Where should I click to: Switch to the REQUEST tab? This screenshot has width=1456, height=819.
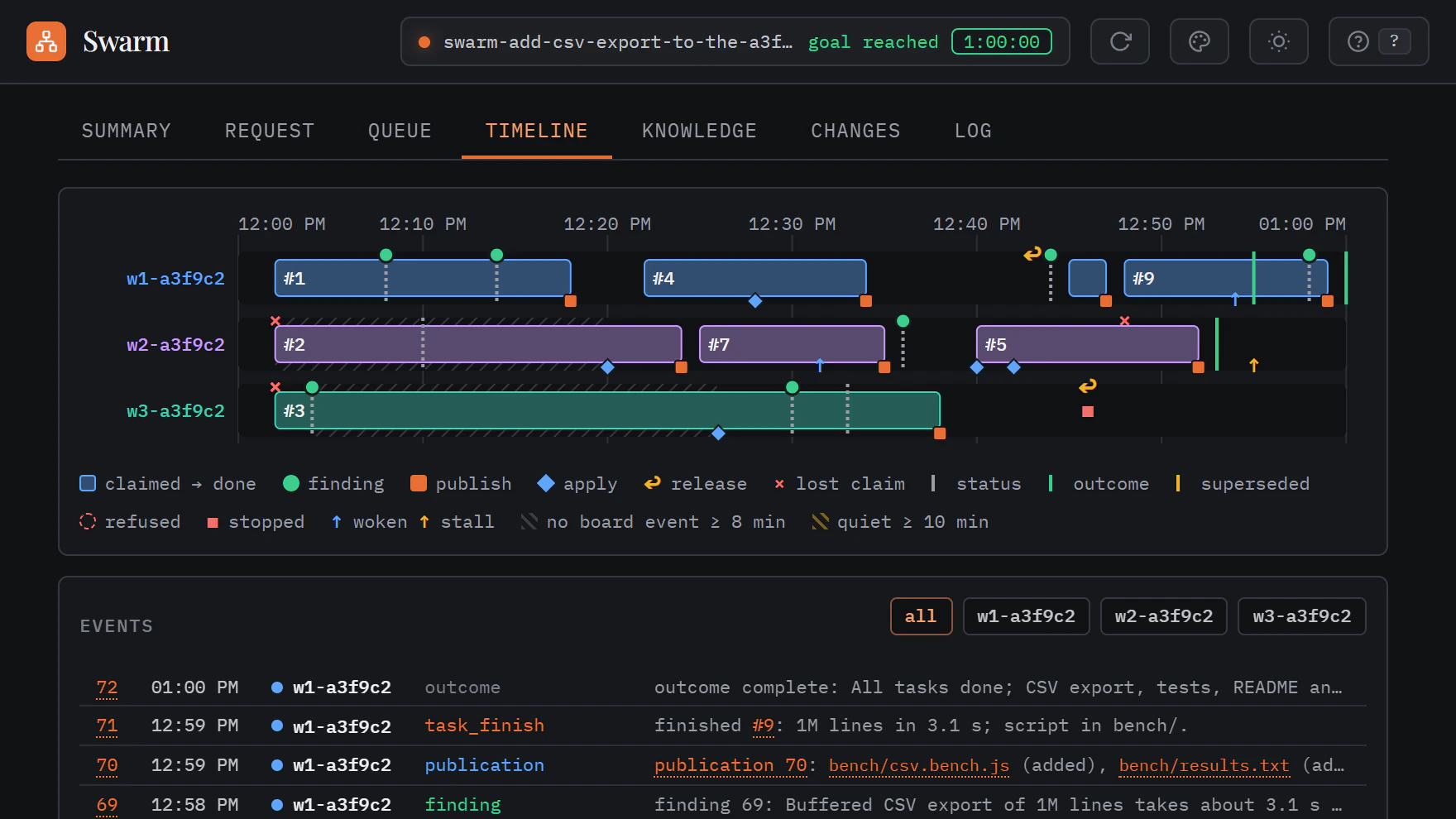pos(270,131)
